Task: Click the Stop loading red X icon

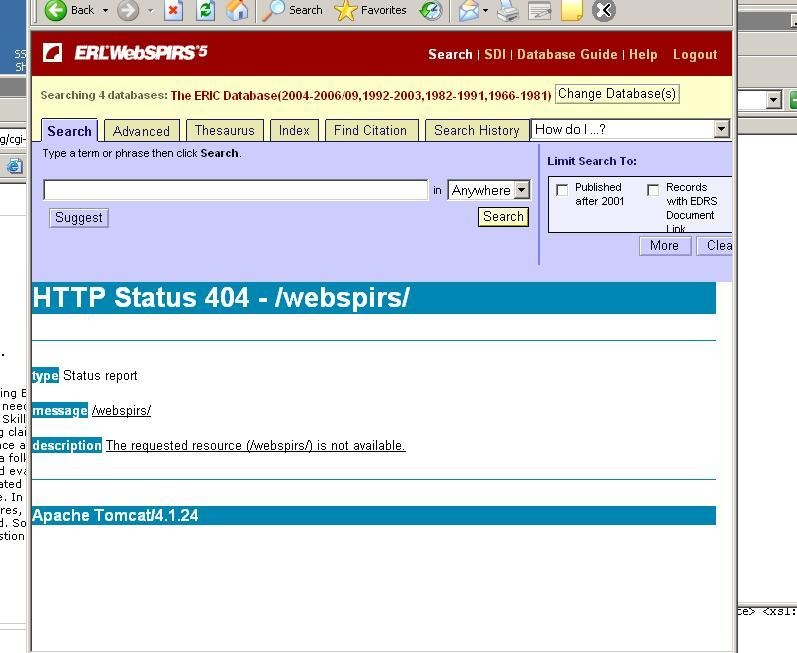Action: [x=173, y=10]
